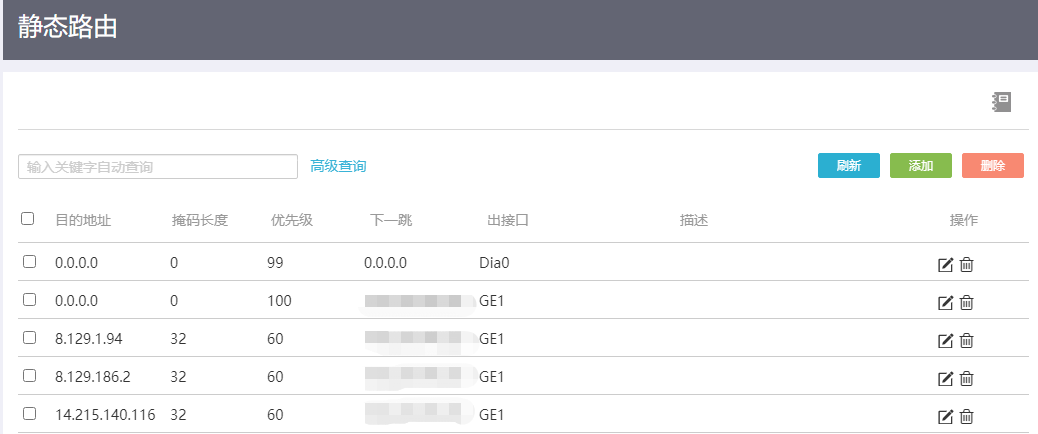Open the notebook help icon
1038x434 pixels.
(x=1001, y=101)
